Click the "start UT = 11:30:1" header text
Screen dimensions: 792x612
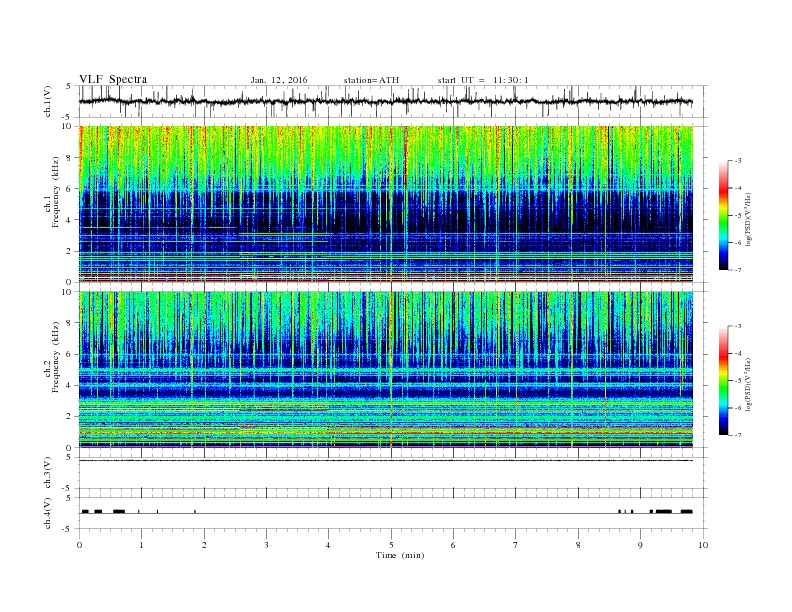(x=483, y=80)
